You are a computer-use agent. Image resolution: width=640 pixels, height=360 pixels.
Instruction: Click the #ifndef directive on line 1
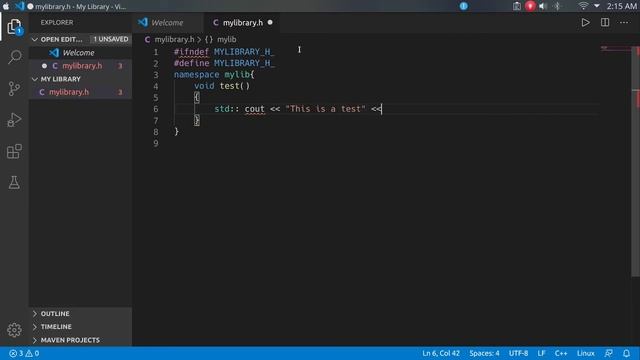pos(191,52)
